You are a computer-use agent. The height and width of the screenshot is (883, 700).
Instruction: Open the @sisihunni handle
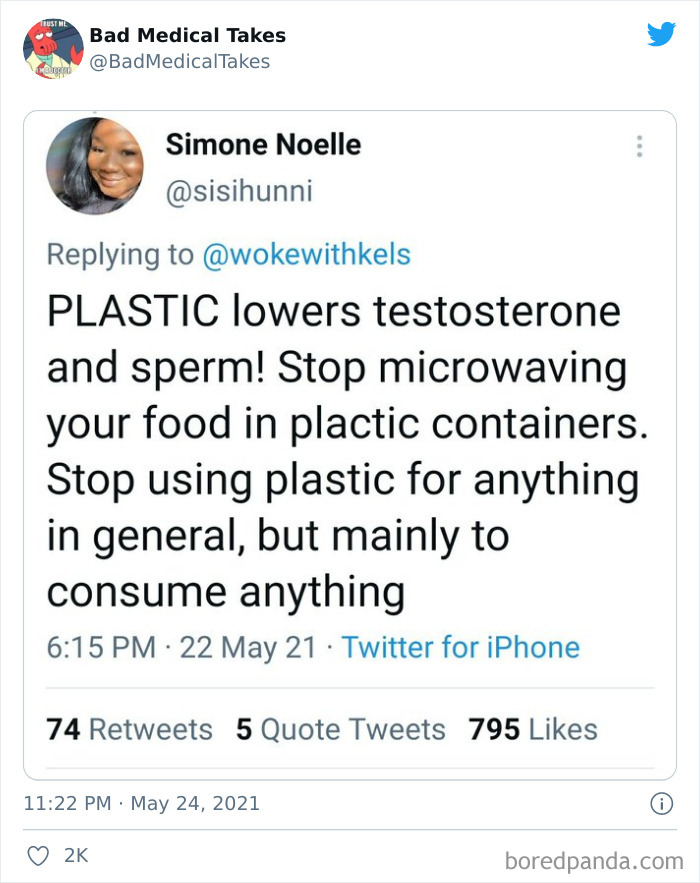(236, 190)
